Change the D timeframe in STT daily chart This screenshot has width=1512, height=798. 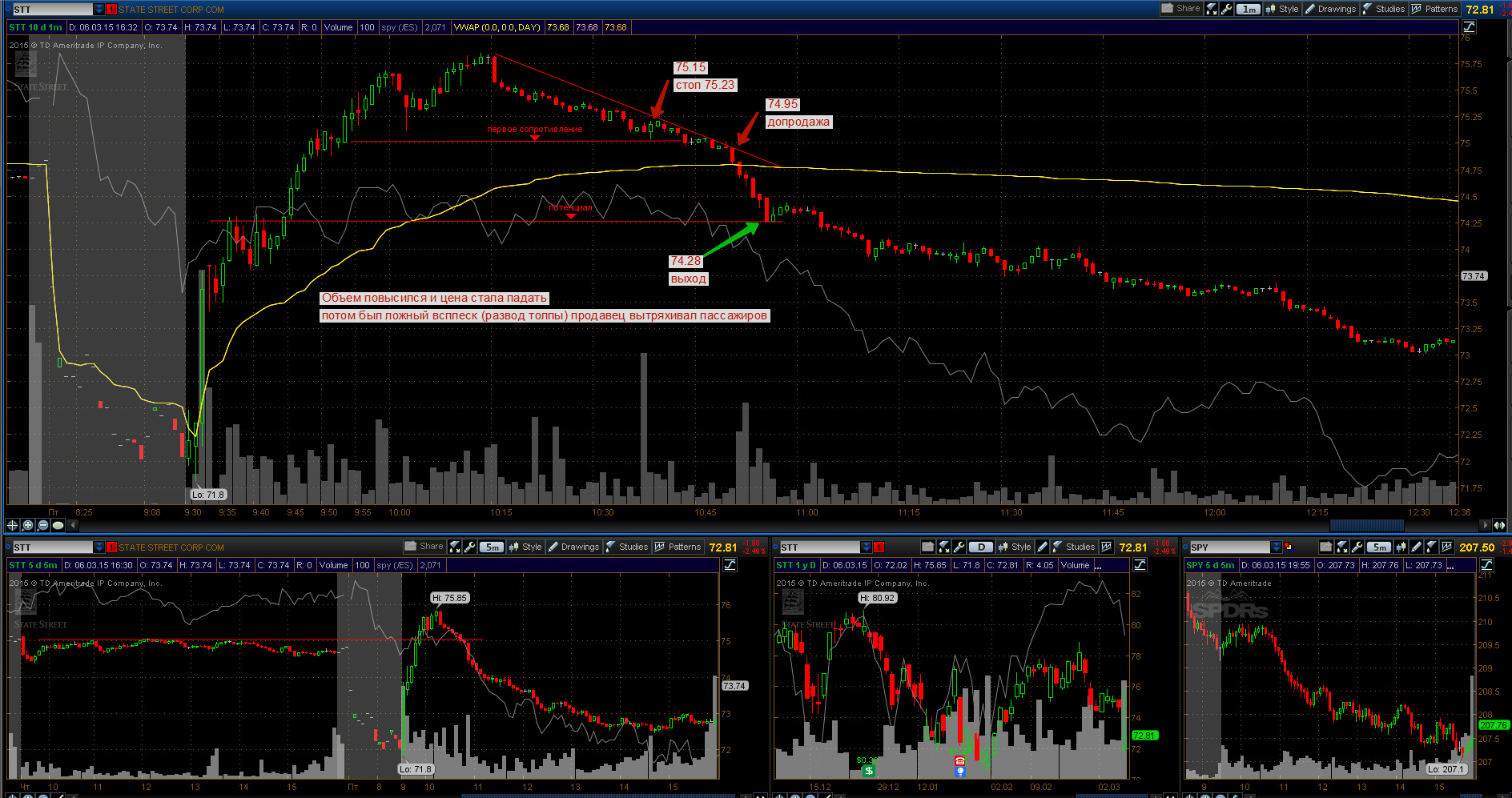(981, 547)
